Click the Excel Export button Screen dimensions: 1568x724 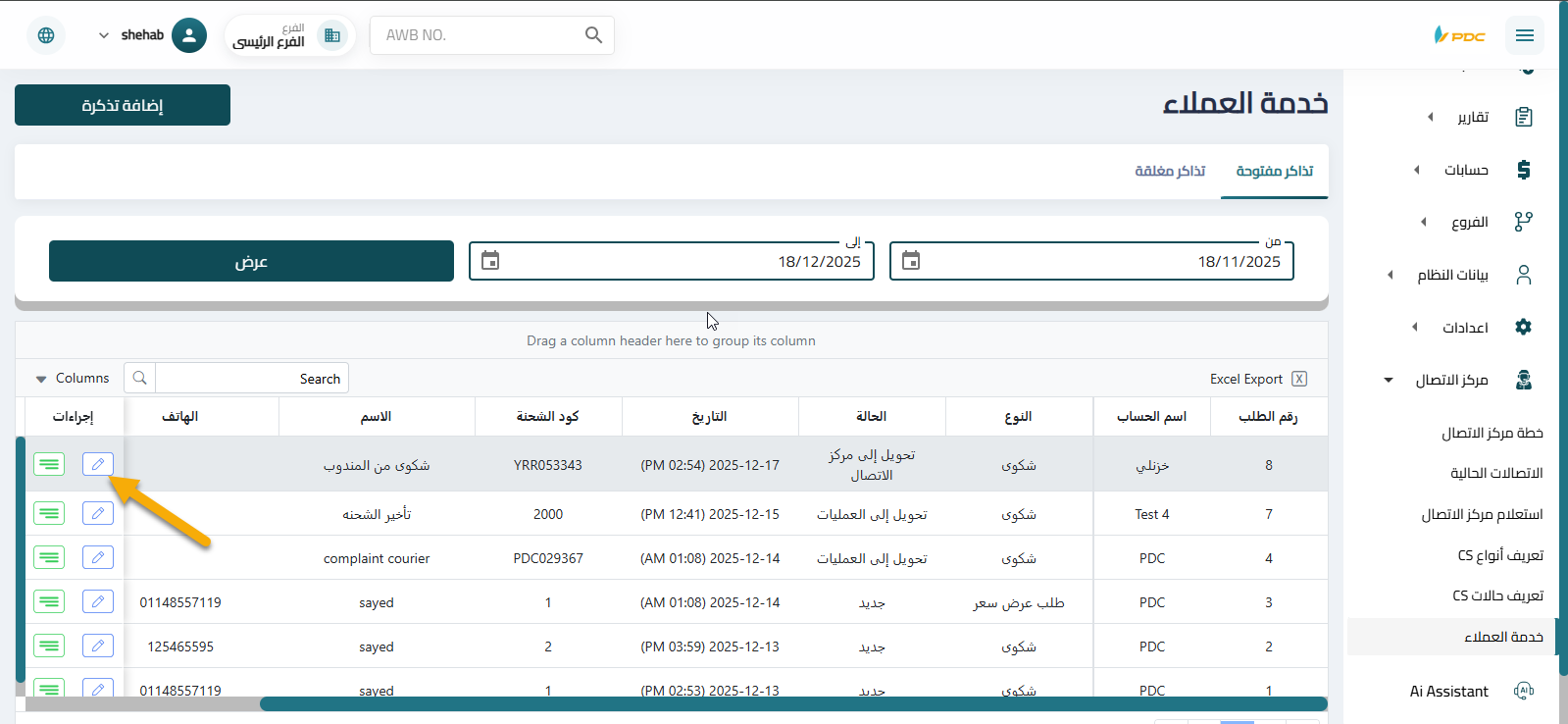tap(1258, 379)
